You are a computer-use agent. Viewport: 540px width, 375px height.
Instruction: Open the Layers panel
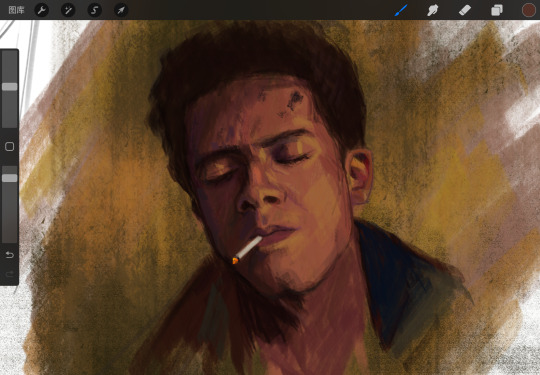tap(497, 10)
